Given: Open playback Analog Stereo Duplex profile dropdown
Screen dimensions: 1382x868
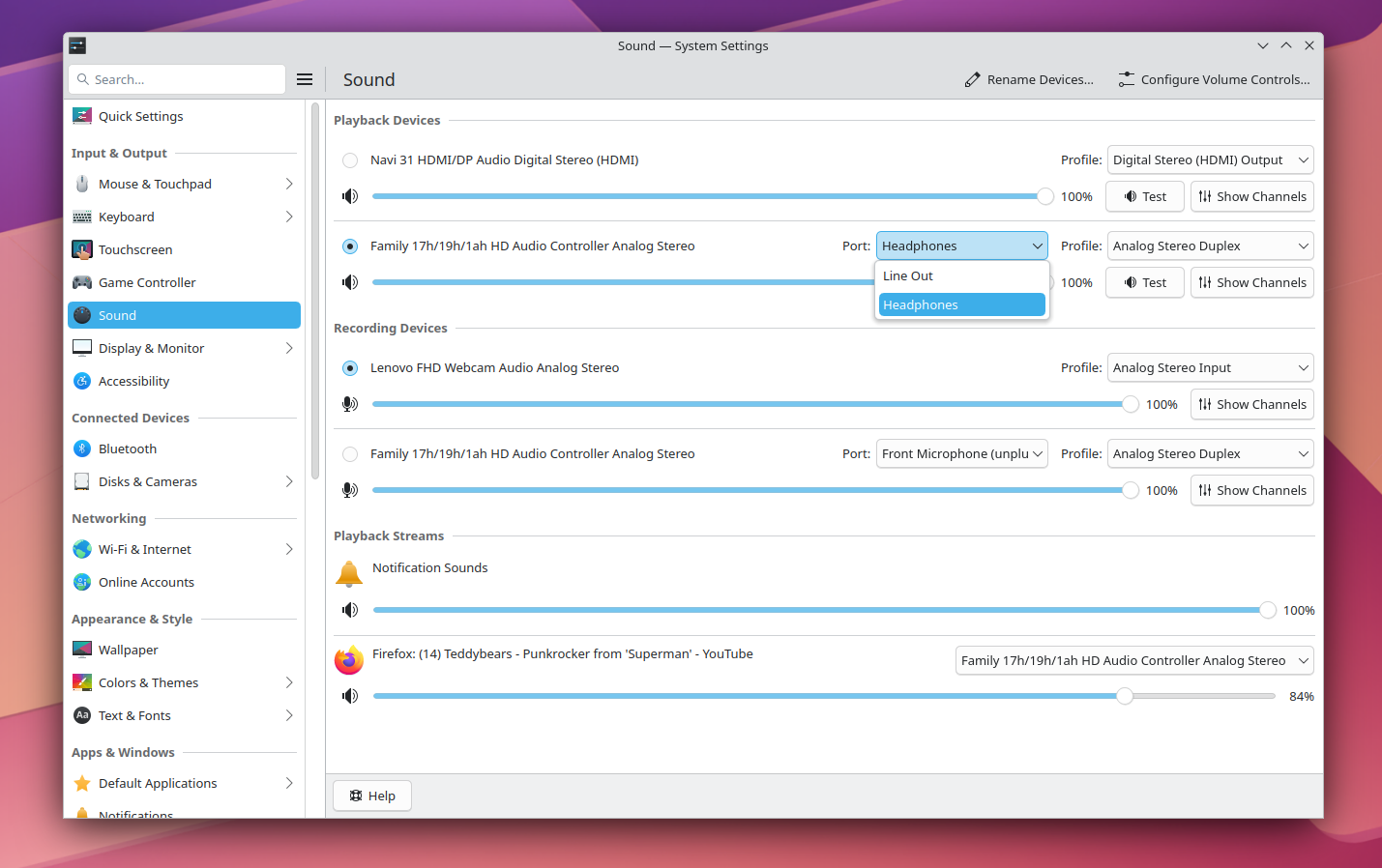Looking at the screenshot, I should coord(1210,246).
